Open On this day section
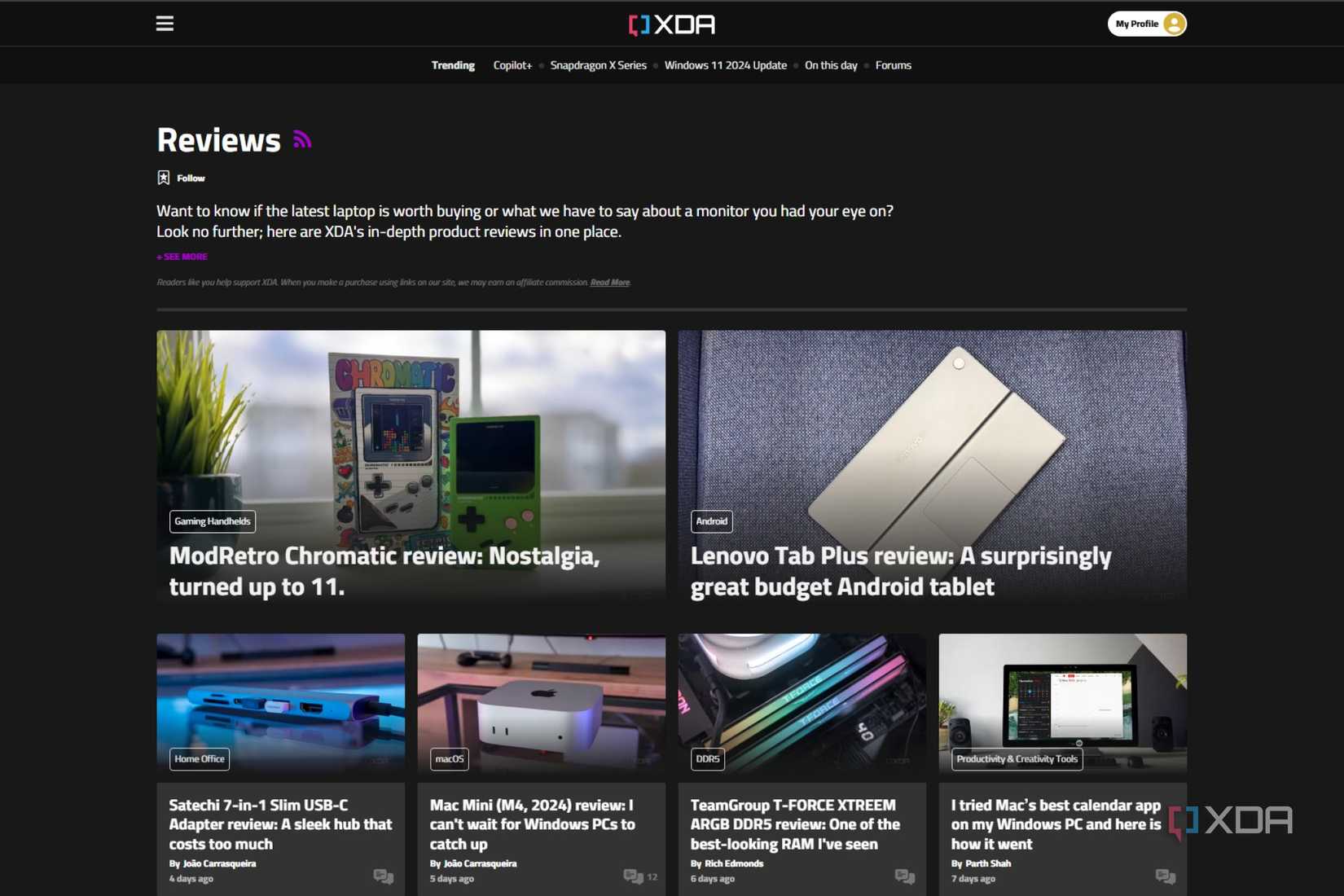Viewport: 1344px width, 896px height. pos(831,65)
